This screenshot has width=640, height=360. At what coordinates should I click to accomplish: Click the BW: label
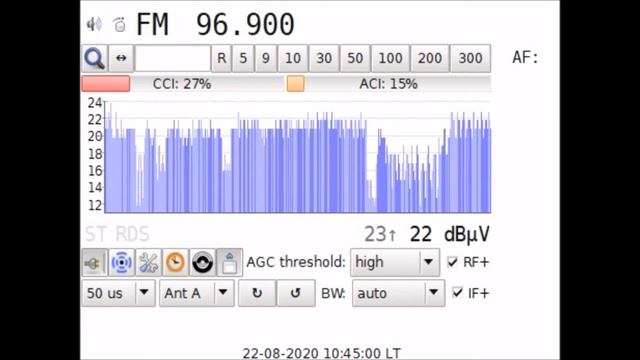coord(333,293)
